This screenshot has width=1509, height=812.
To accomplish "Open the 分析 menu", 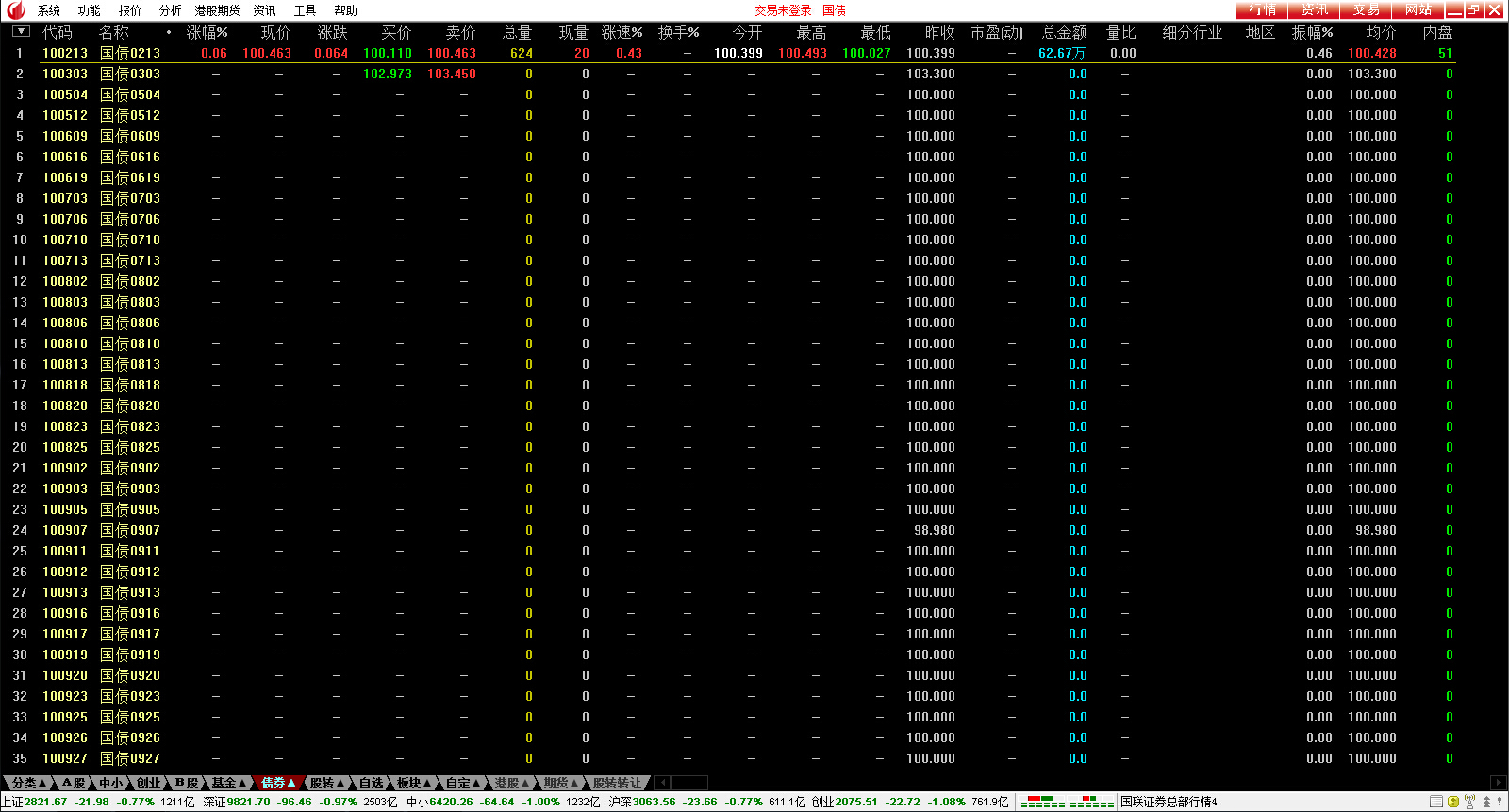I will pos(171,10).
